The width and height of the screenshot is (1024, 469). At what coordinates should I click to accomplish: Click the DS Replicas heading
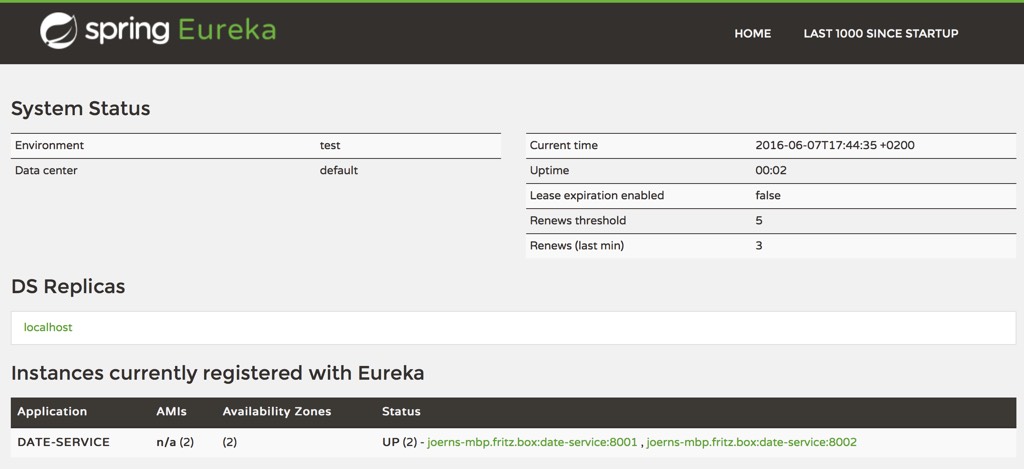(68, 287)
